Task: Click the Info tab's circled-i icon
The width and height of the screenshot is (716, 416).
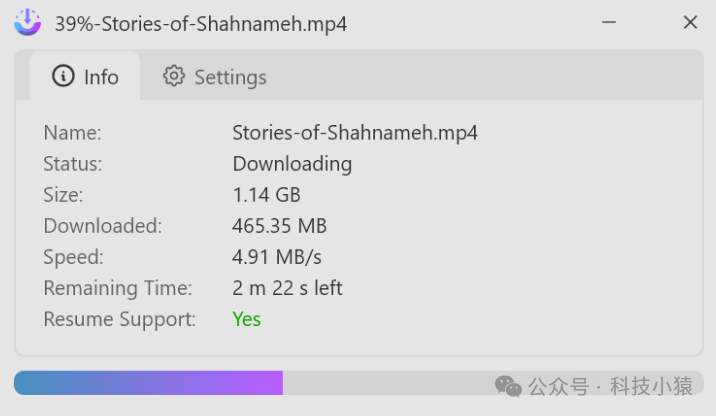Action: pyautogui.click(x=63, y=76)
